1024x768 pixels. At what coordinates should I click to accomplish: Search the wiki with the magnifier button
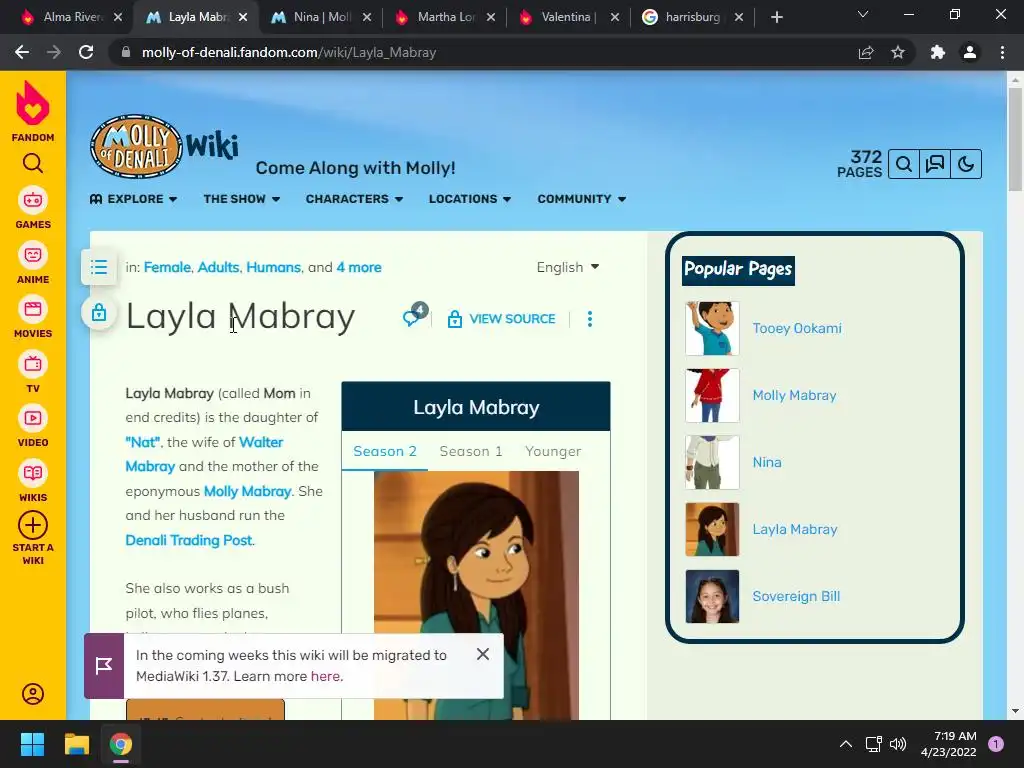click(x=904, y=164)
